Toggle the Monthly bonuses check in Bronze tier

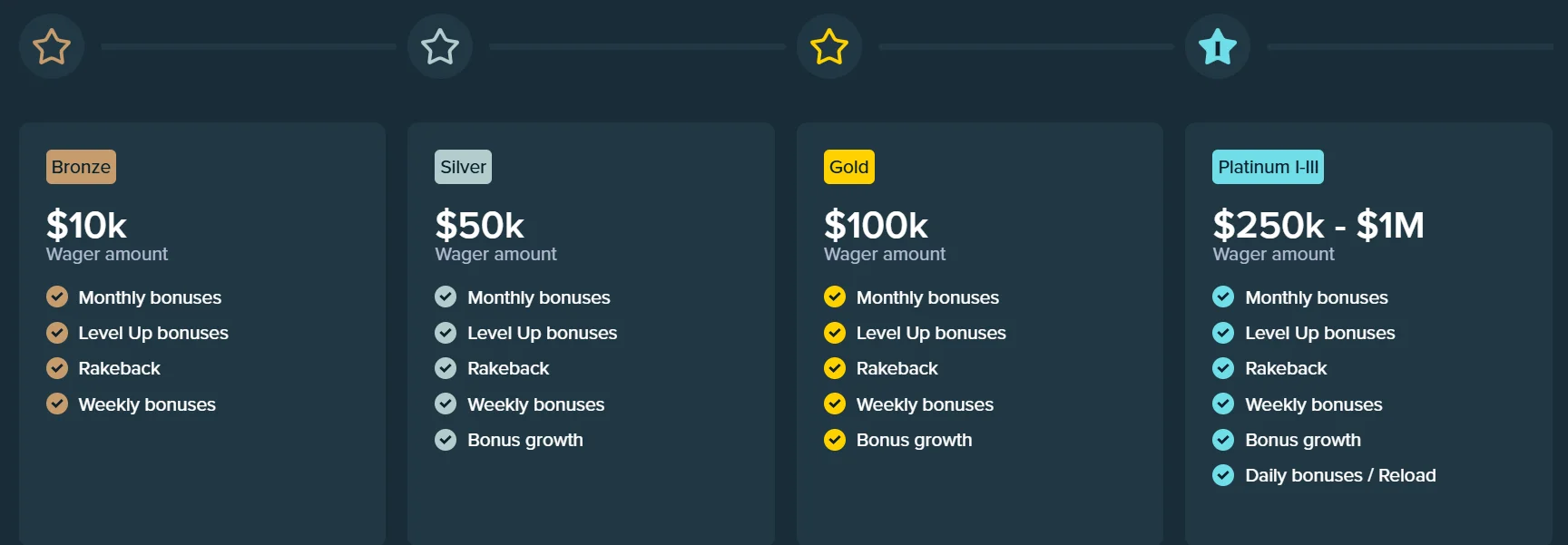(56, 297)
